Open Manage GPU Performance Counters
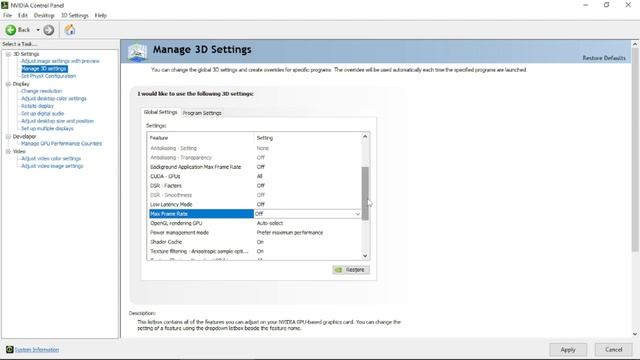This screenshot has height=360, width=640. pyautogui.click(x=61, y=144)
